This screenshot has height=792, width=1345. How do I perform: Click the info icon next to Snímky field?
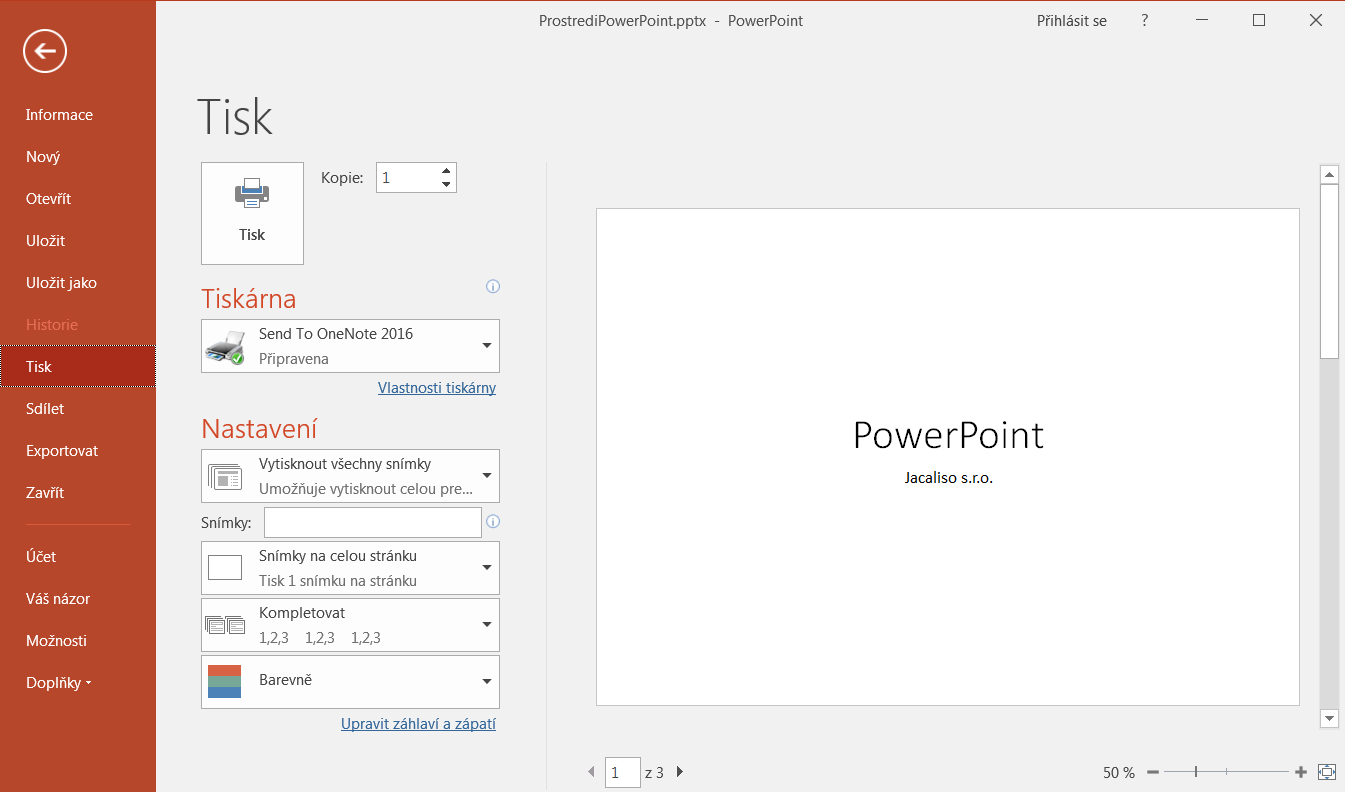point(492,521)
